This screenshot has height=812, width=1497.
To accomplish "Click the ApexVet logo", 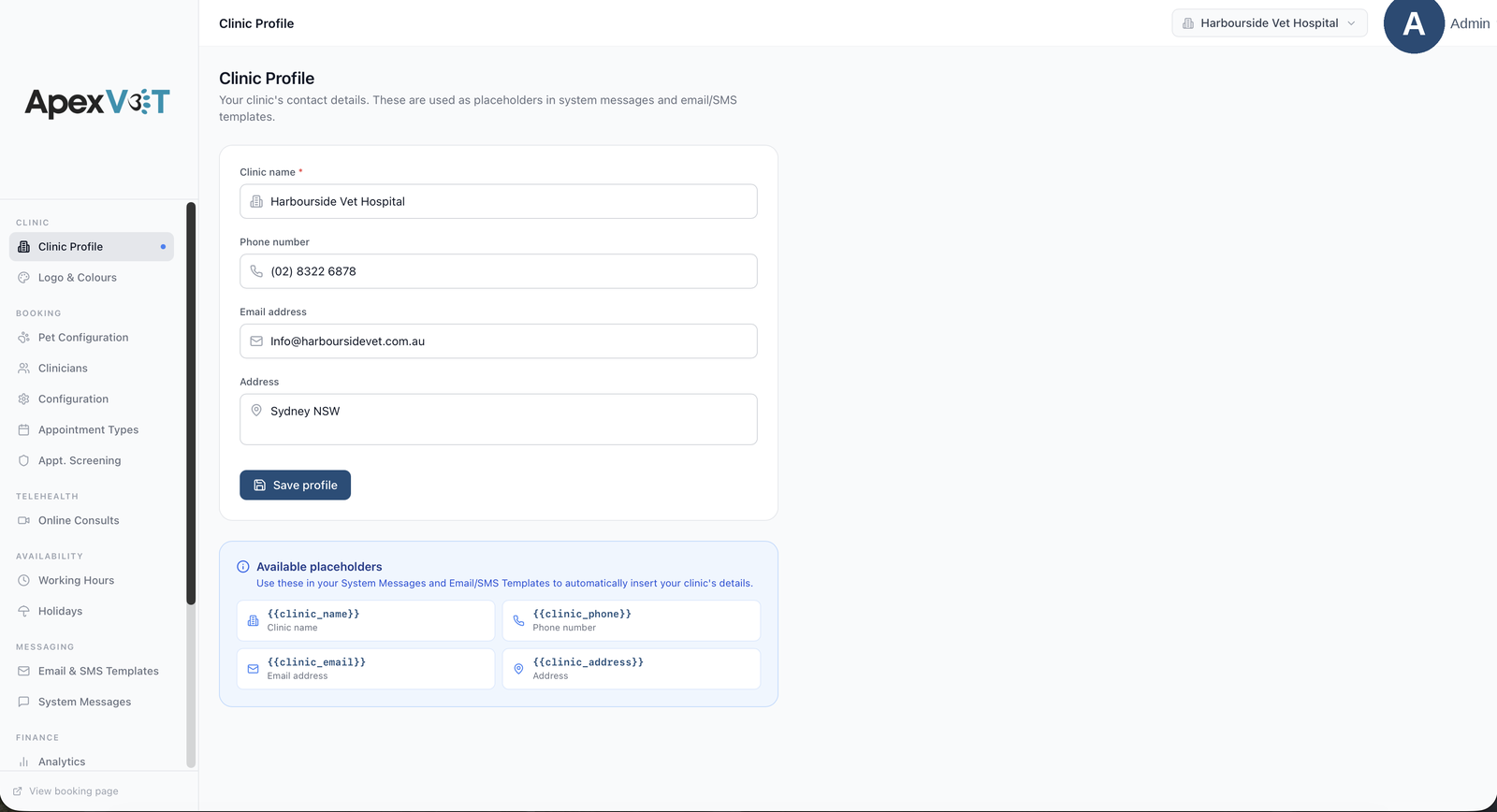I will 97,102.
